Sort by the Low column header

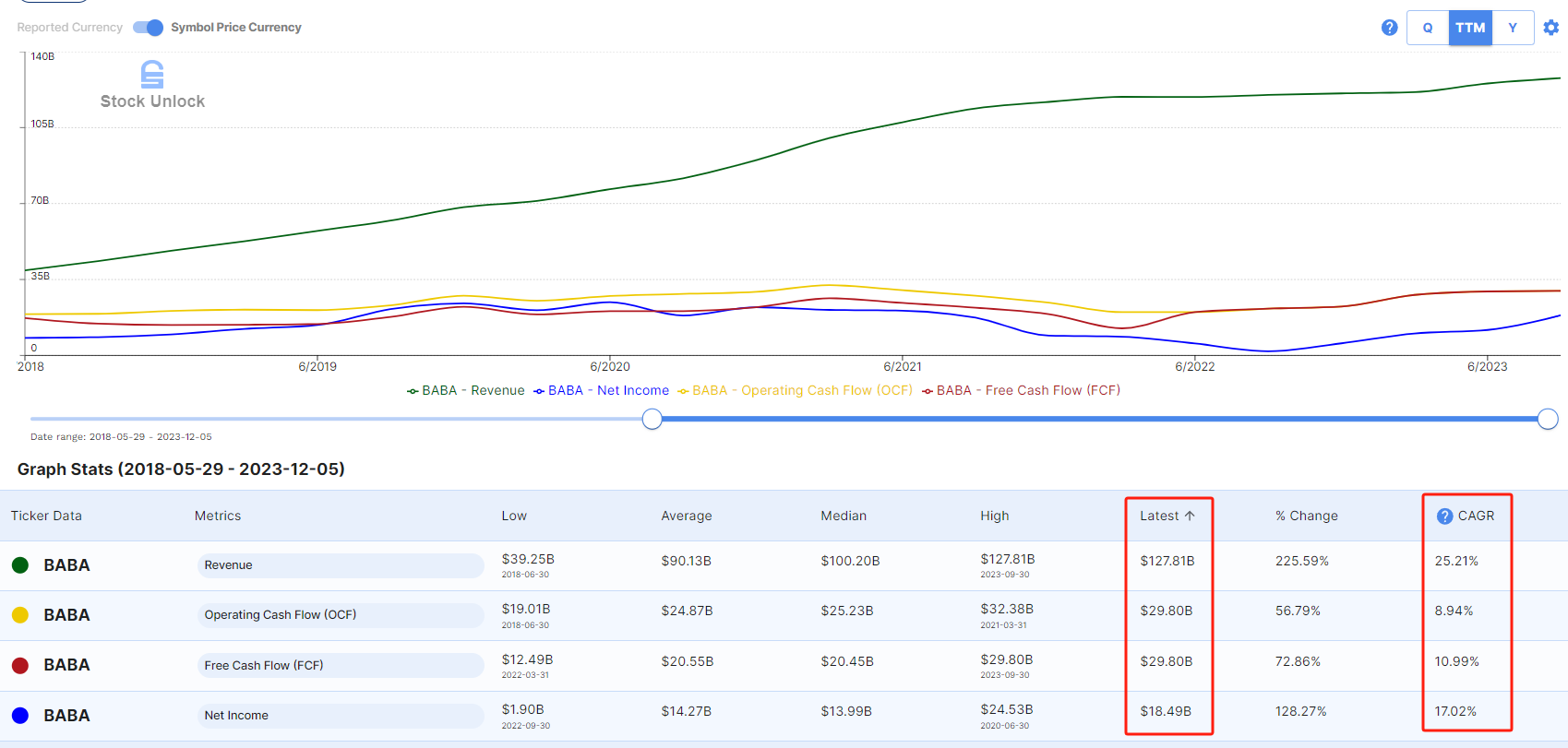(x=514, y=516)
